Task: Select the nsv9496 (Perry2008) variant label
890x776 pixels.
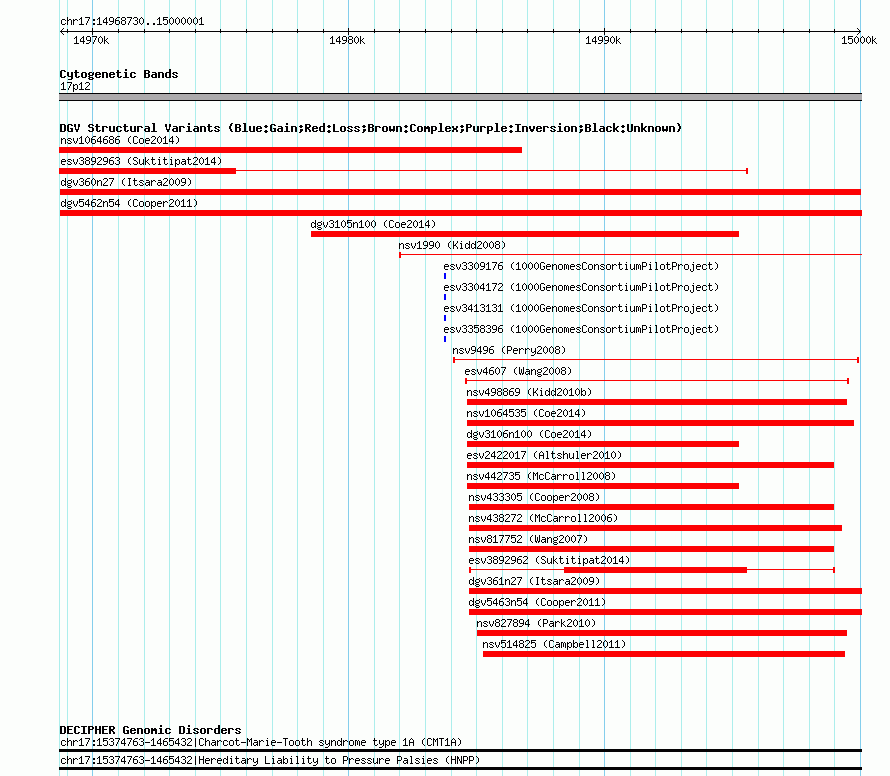Action: pyautogui.click(x=509, y=350)
